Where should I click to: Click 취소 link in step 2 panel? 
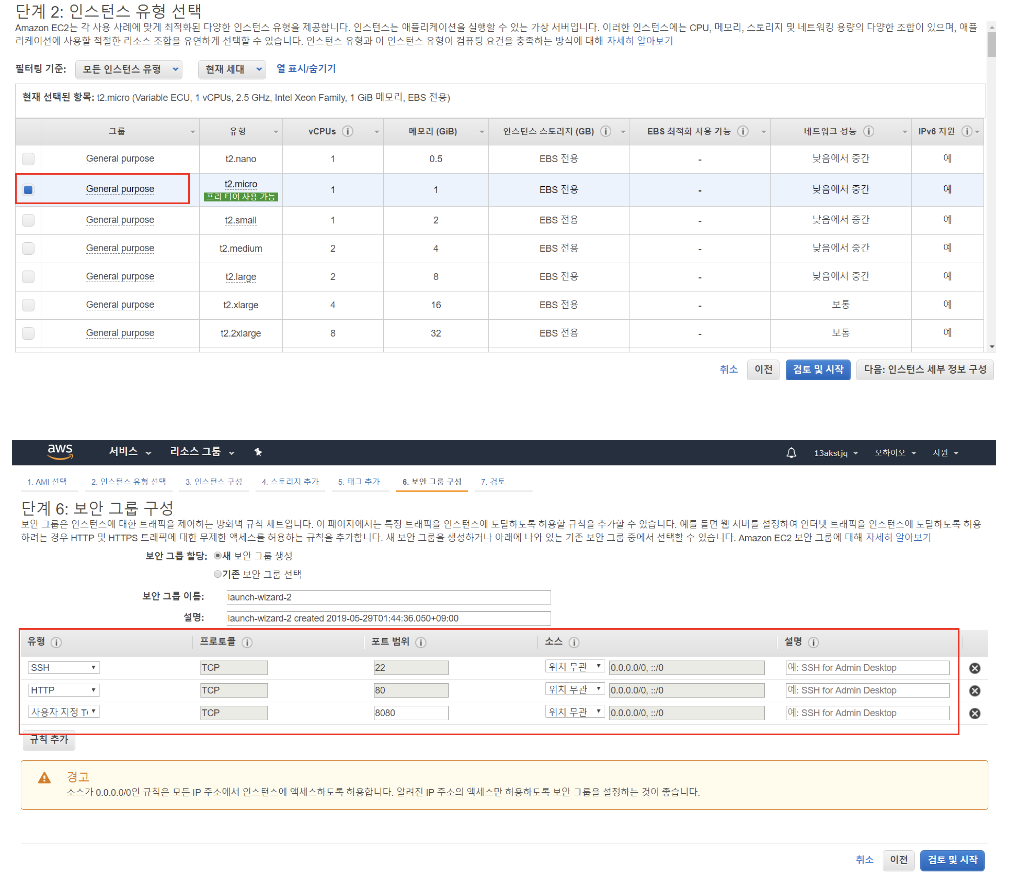pos(729,369)
